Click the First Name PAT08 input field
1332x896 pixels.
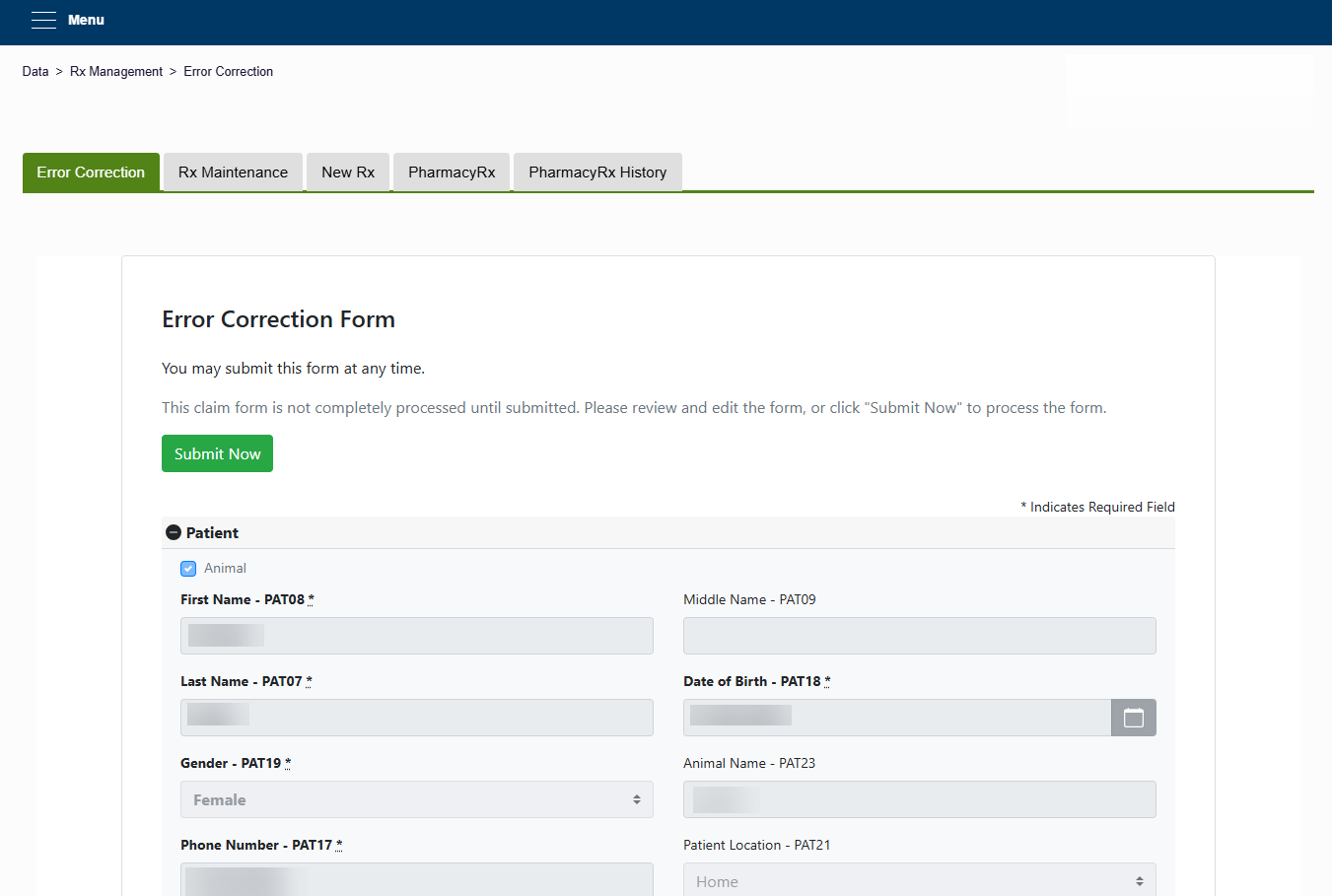click(x=417, y=636)
